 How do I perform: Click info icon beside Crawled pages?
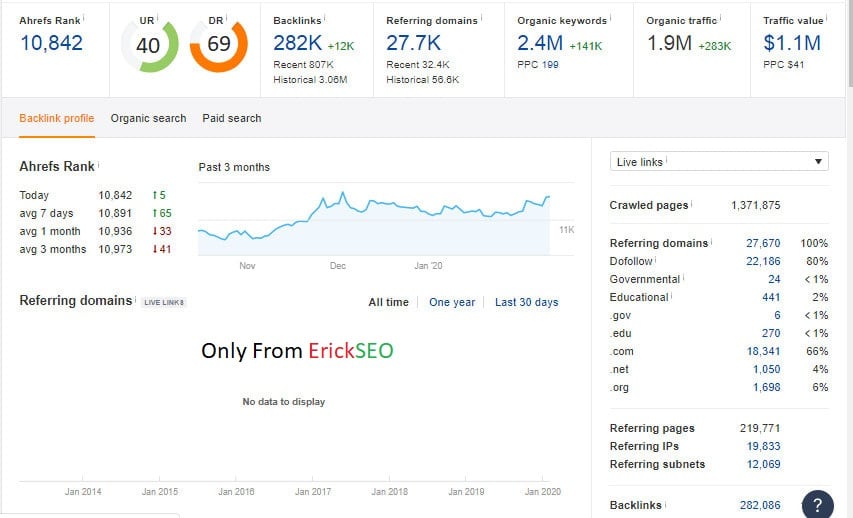(692, 204)
